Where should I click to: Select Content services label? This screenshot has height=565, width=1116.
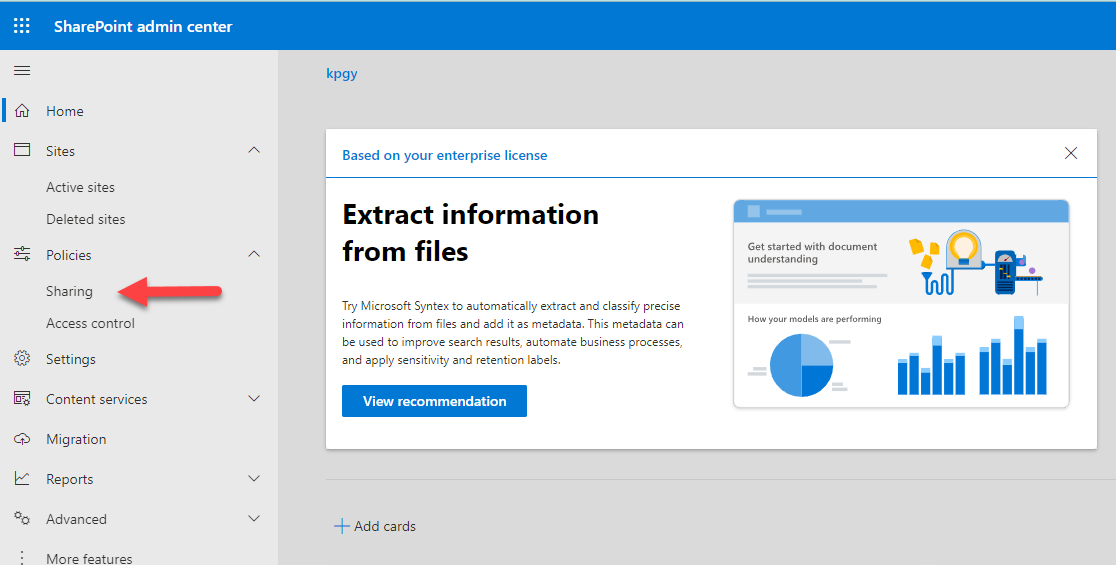click(97, 399)
